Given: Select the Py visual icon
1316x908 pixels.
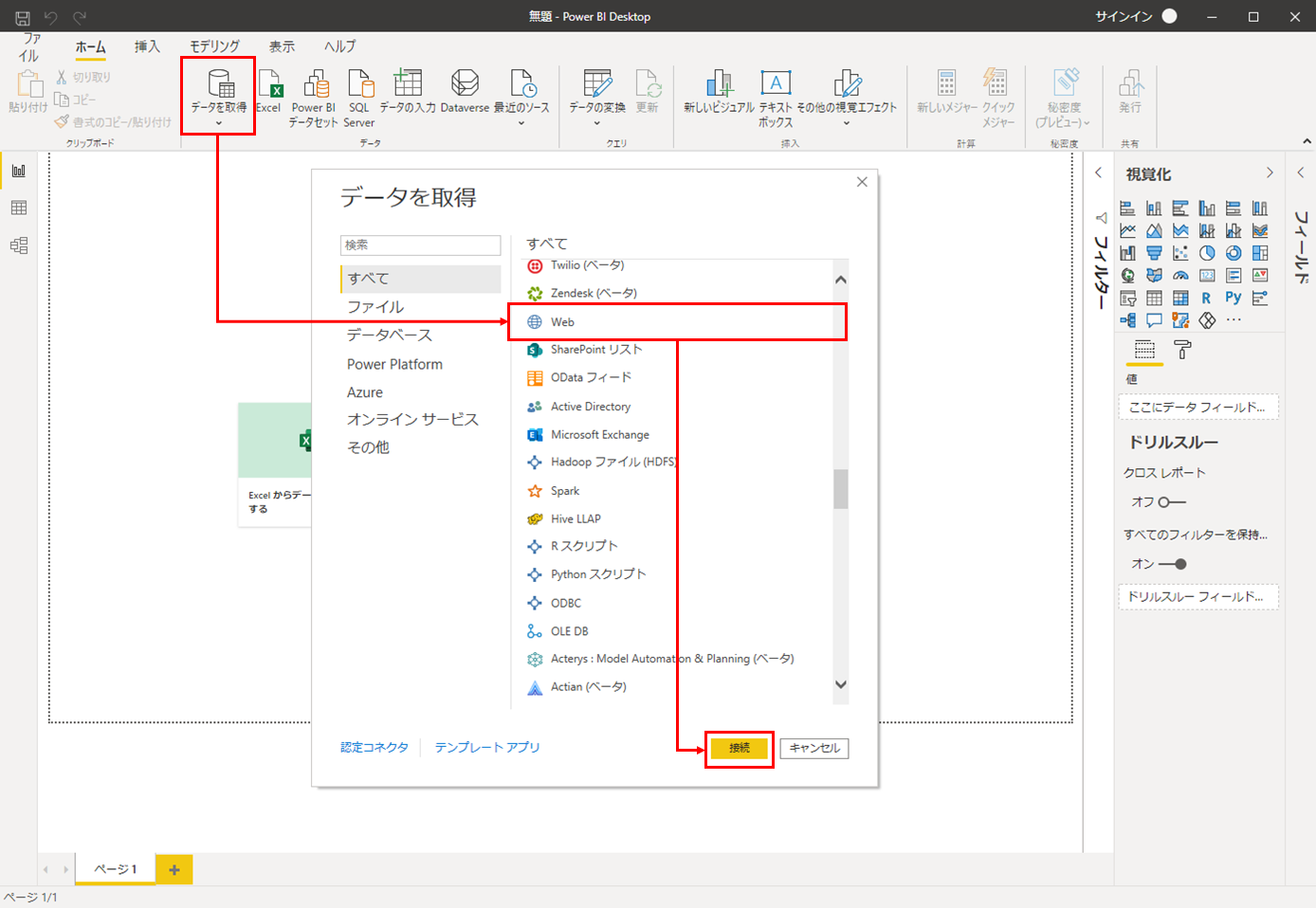Looking at the screenshot, I should click(x=1233, y=298).
